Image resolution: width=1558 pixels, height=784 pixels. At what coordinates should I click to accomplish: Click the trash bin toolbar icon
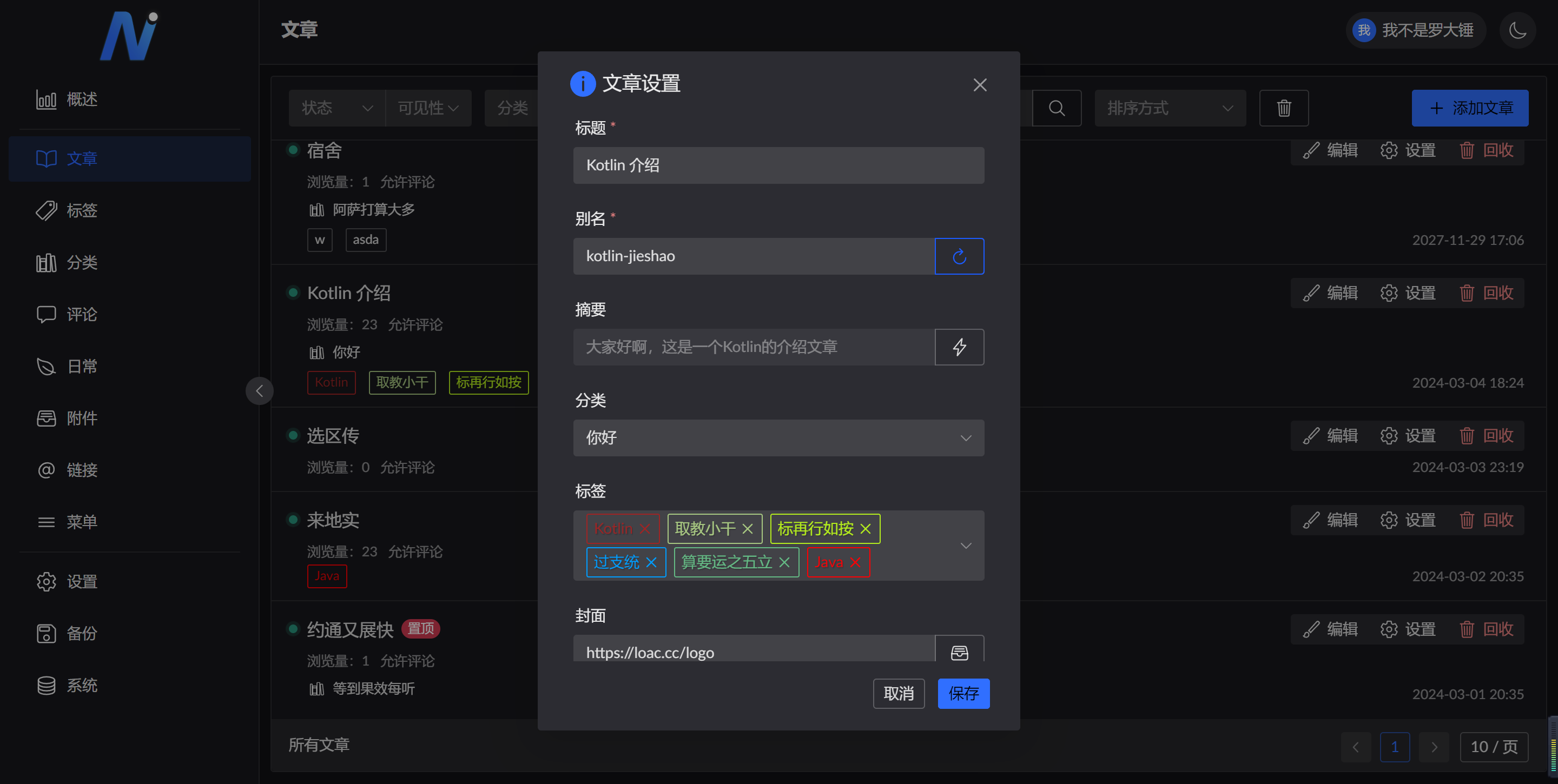[x=1283, y=108]
